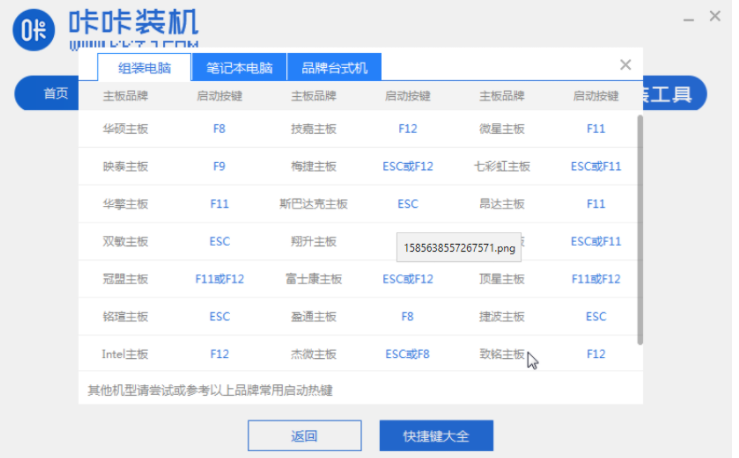Select the 富士康主板 brand cell
The width and height of the screenshot is (739, 458).
coord(314,279)
